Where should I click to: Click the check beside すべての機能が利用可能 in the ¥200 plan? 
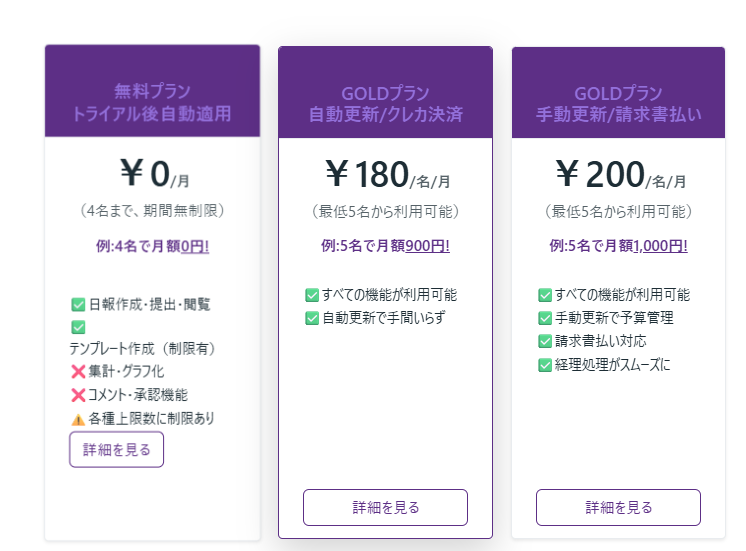pos(545,295)
